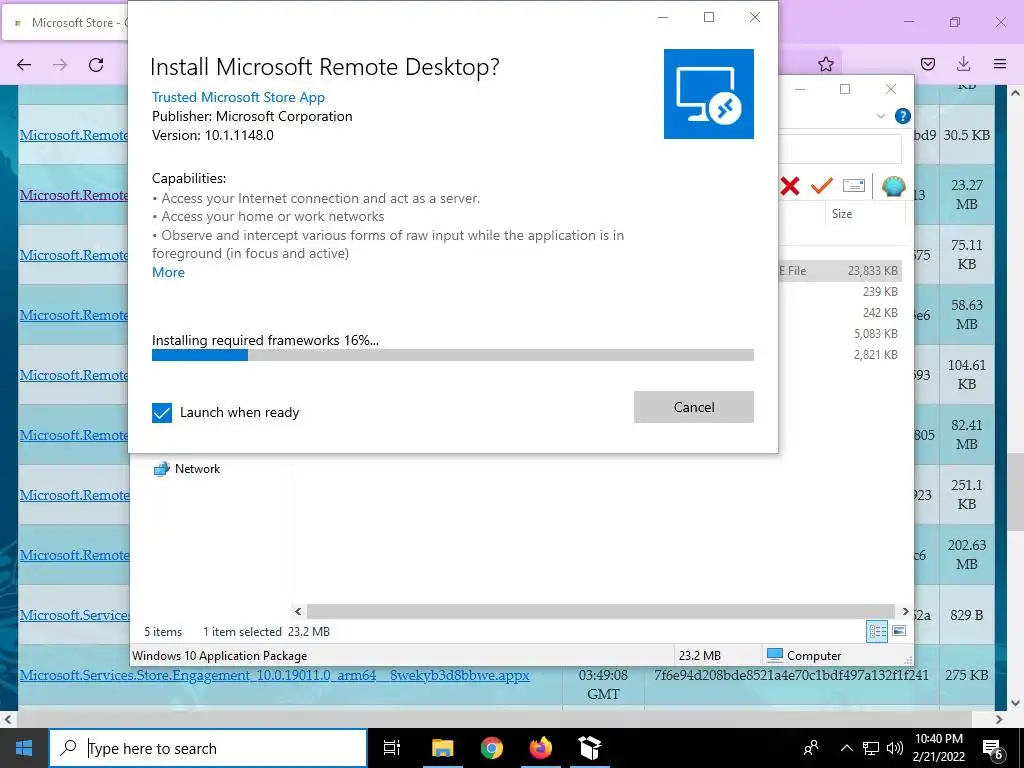This screenshot has width=1024, height=768.
Task: Bookmark this page with the star icon
Action: (825, 64)
